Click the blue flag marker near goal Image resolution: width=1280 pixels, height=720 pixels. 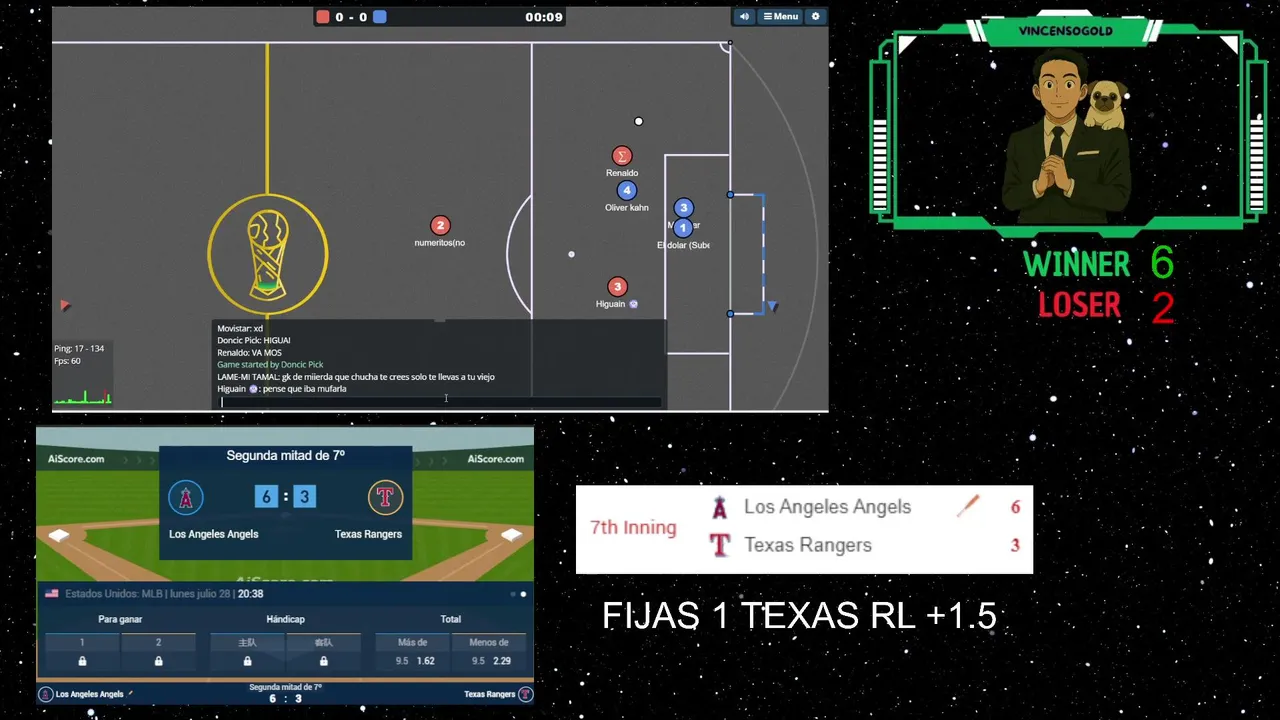click(x=772, y=306)
